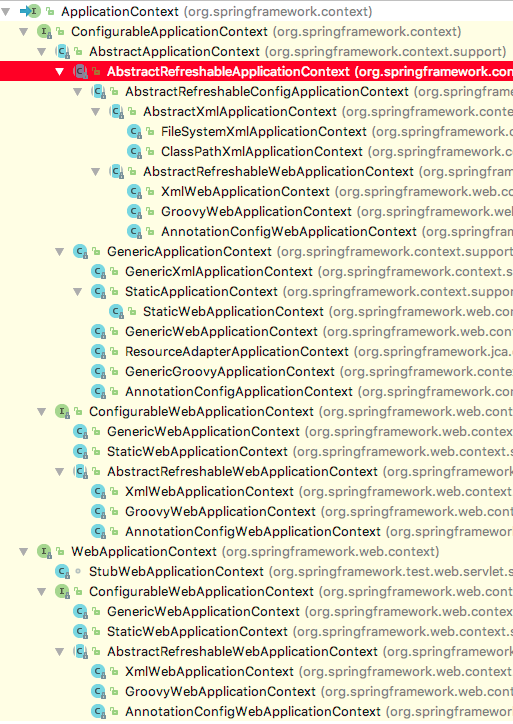
Task: Select the 'GenericApplicationContext' row text
Action: [x=189, y=252]
